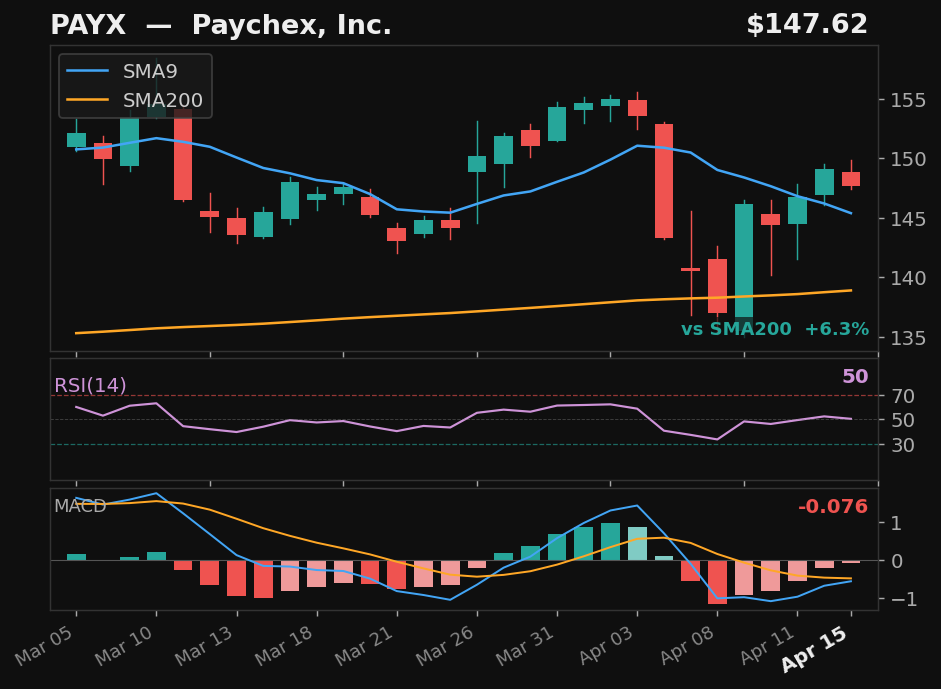This screenshot has height=689, width=941.
Task: Click the PAYX ticker symbol in the title
Action: coord(88,25)
